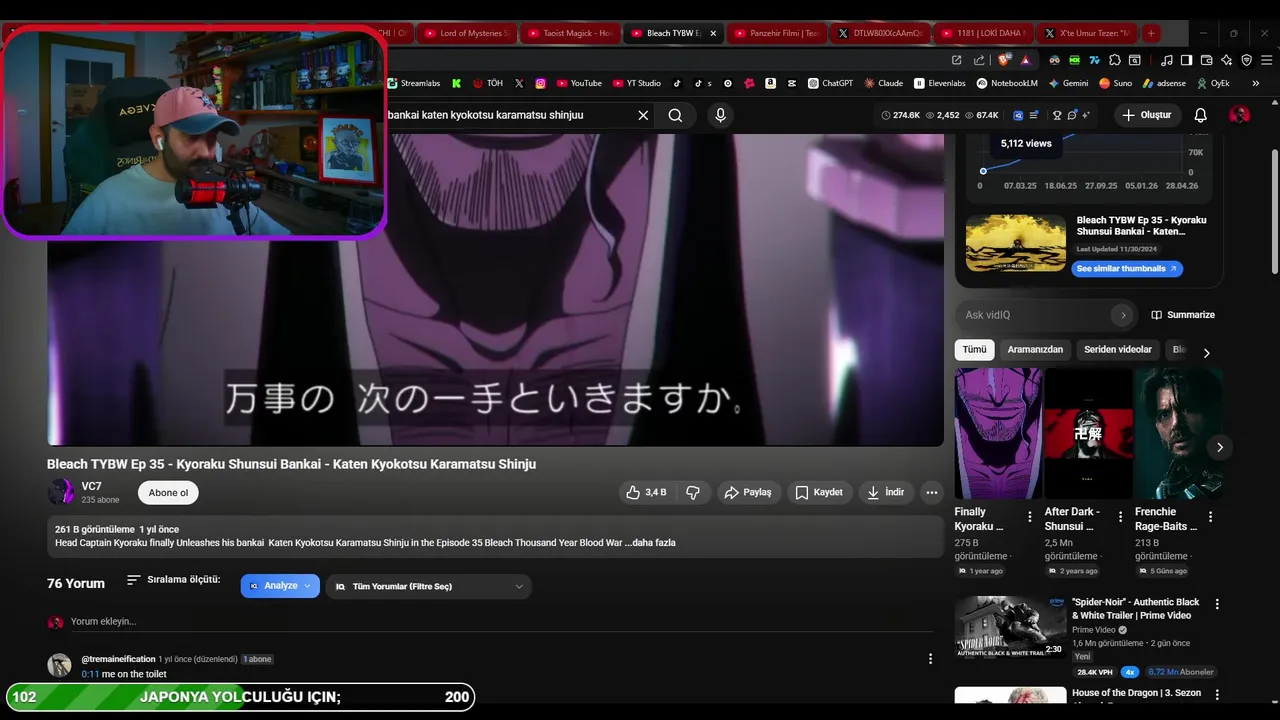The width and height of the screenshot is (1280, 720).
Task: Open options for Finally Kyoraku short
Action: 1030,517
